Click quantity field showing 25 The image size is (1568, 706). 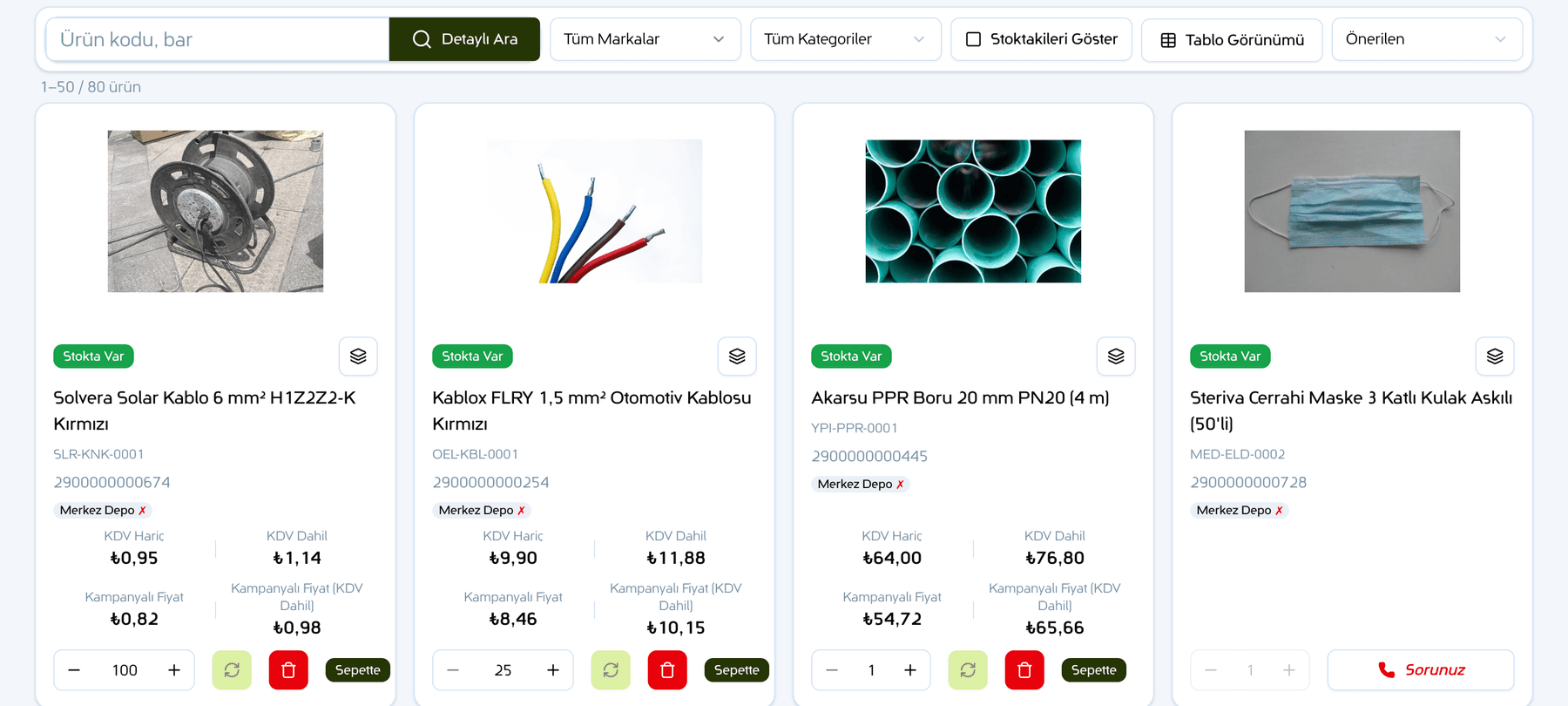pyautogui.click(x=504, y=670)
